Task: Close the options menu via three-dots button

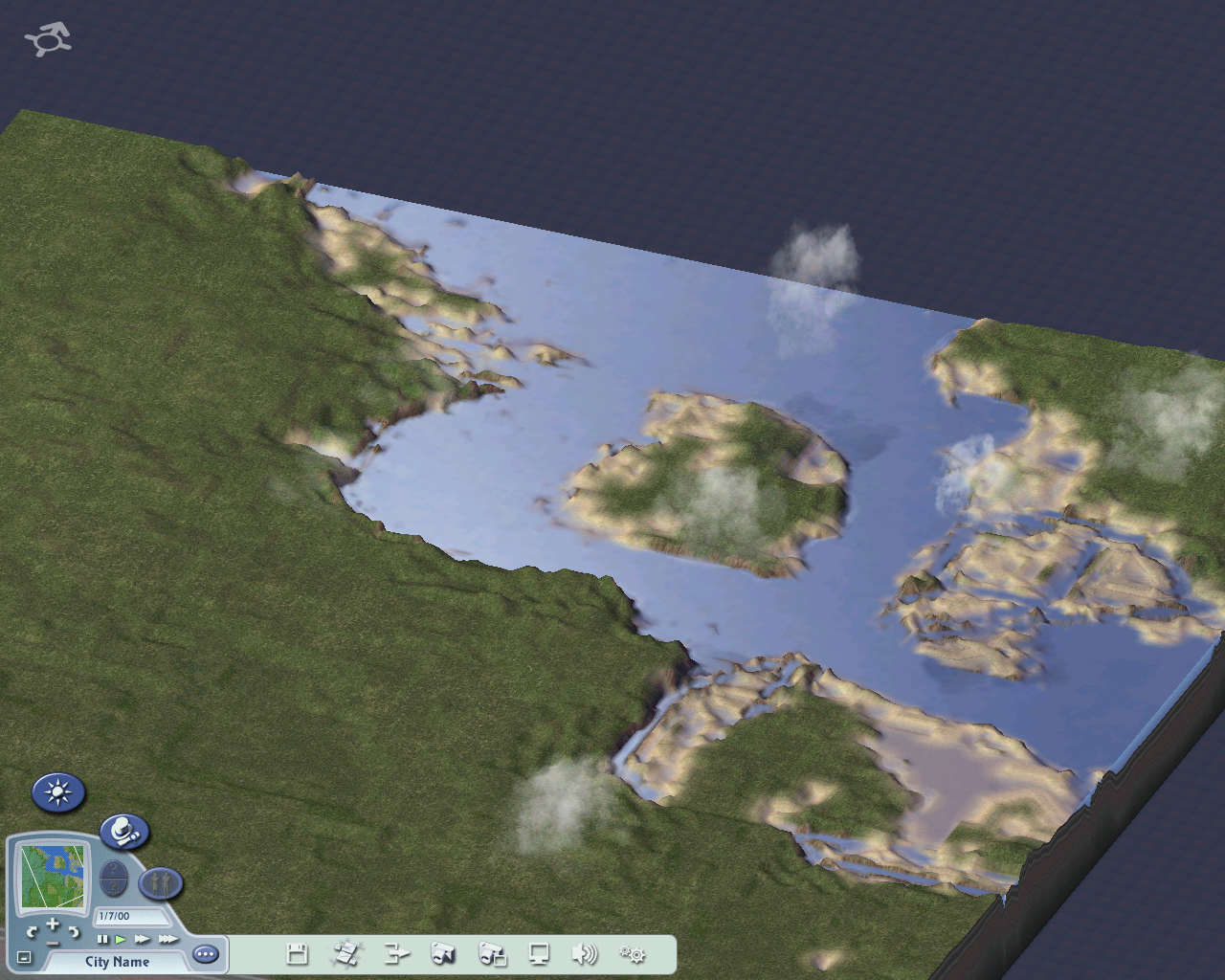Action: coord(206,954)
